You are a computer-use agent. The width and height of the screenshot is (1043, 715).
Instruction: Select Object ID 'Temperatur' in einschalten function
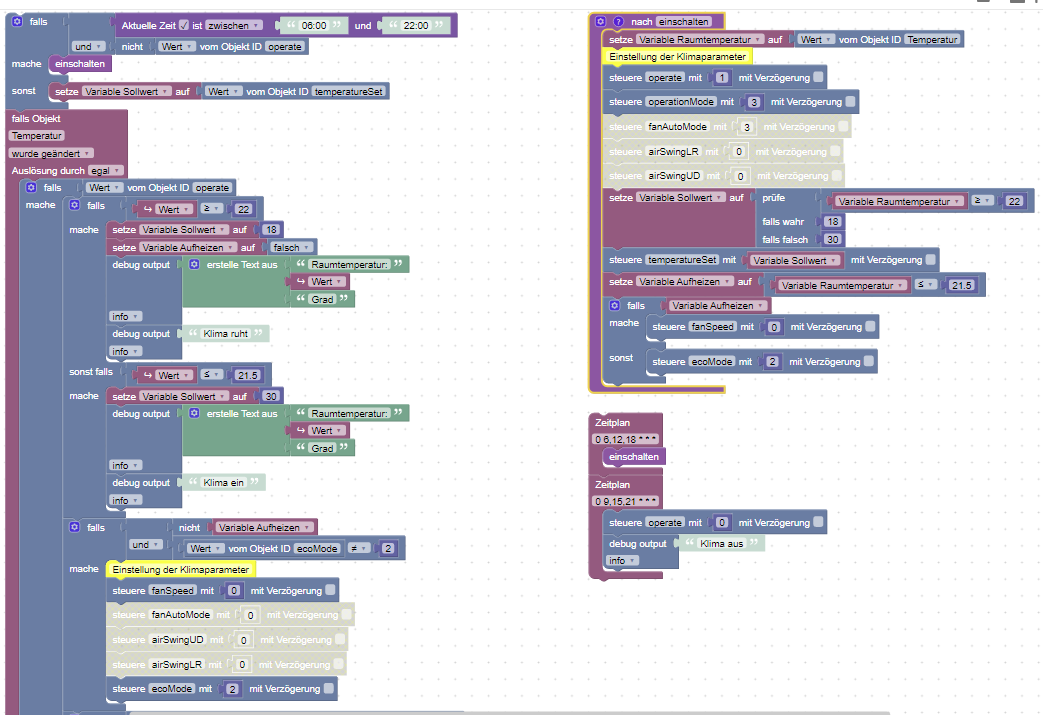(x=932, y=39)
